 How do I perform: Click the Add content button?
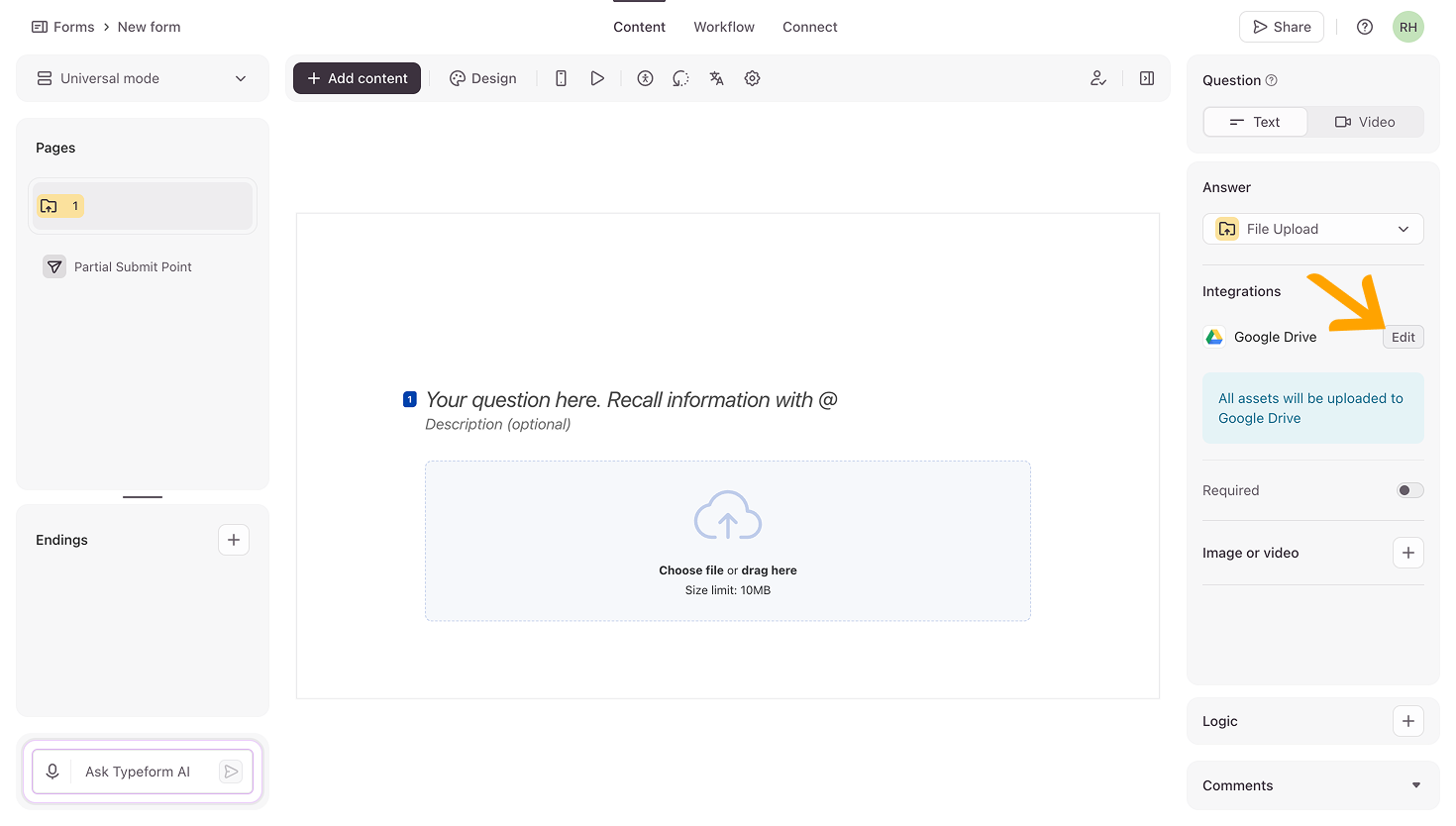coord(357,78)
